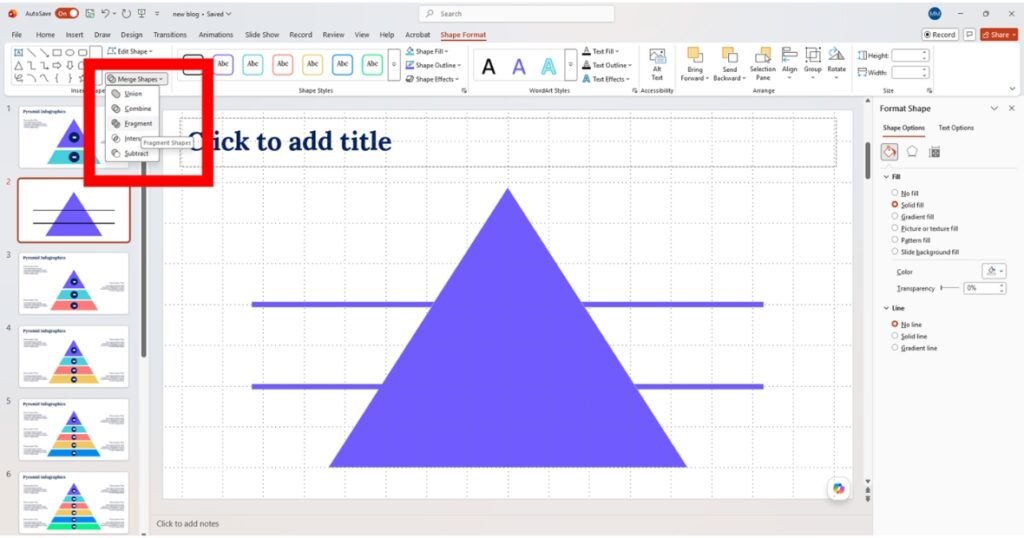Viewport: 1024px width, 538px height.
Task: Toggle the AutoSave switch
Action: pyautogui.click(x=67, y=13)
